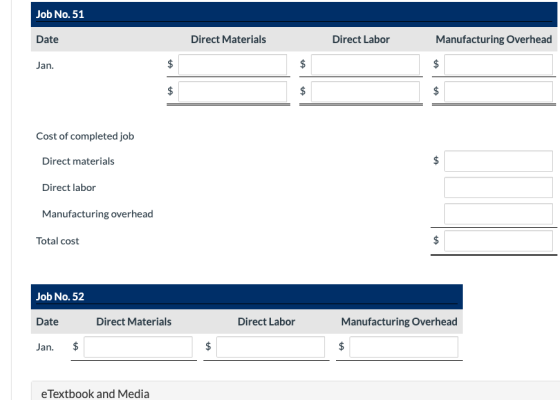Viewport: 560px width, 400px height.
Task: Click the 'Cost of completed job' label
Action: tap(85, 136)
